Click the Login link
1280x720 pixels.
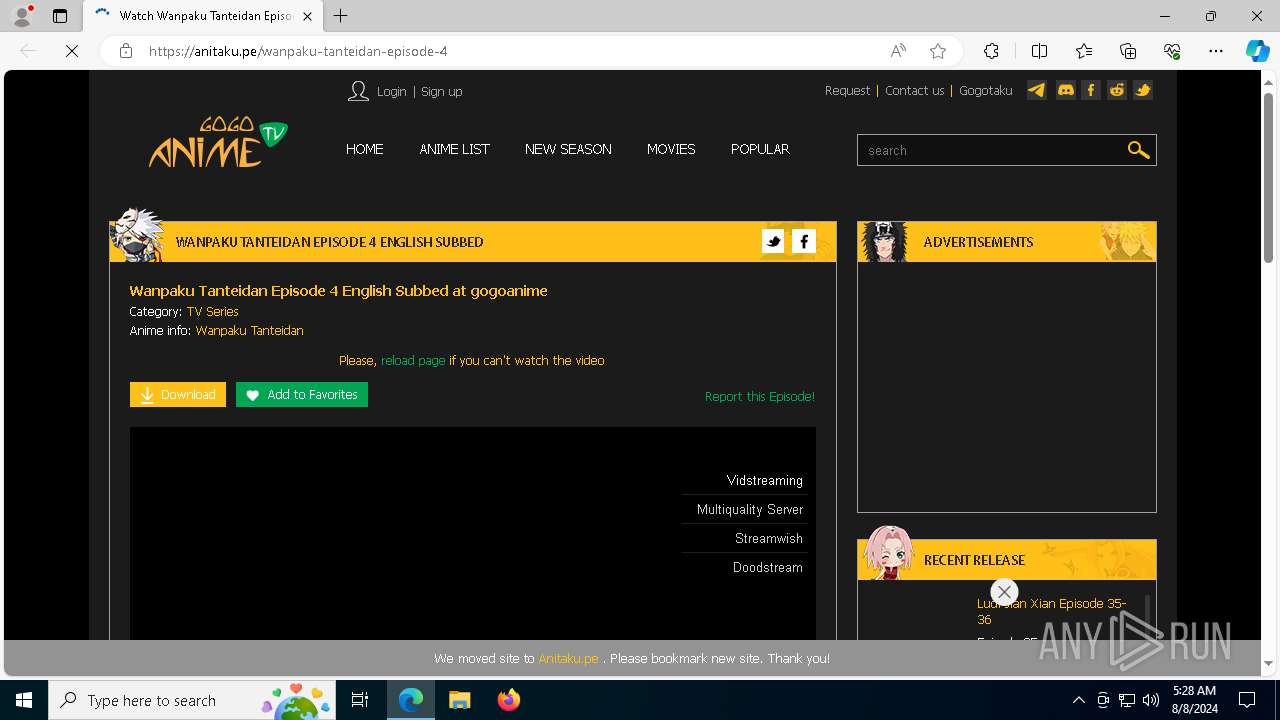pyautogui.click(x=392, y=91)
